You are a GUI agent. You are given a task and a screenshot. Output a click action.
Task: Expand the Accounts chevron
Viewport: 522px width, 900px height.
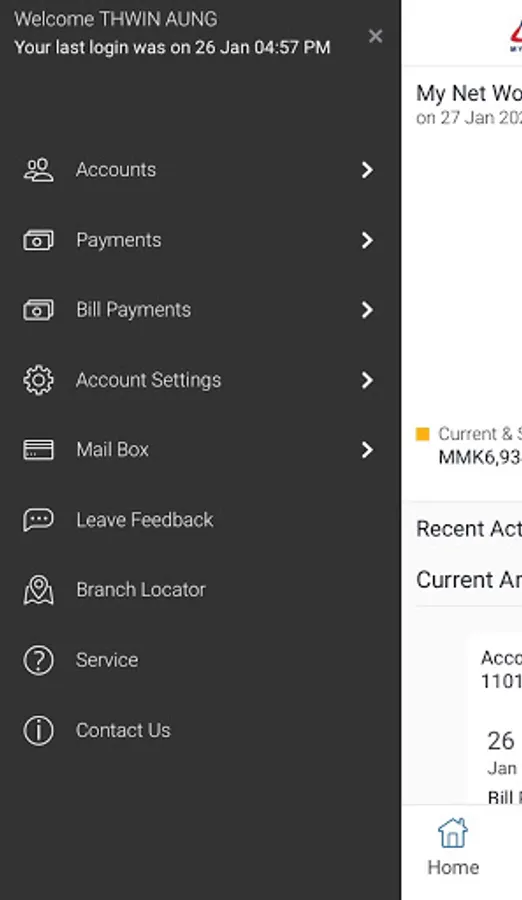(x=368, y=170)
